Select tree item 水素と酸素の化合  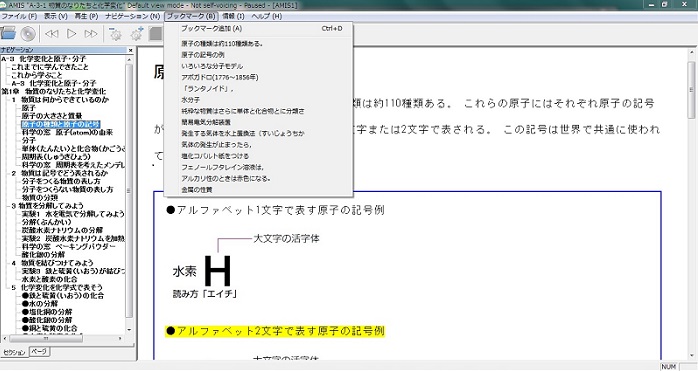coord(49,279)
